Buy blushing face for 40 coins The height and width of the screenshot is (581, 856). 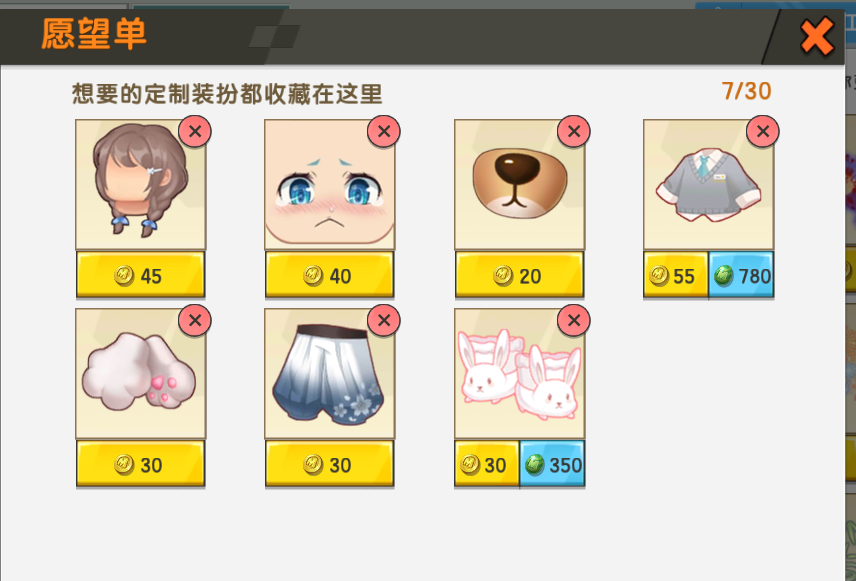[x=329, y=275]
